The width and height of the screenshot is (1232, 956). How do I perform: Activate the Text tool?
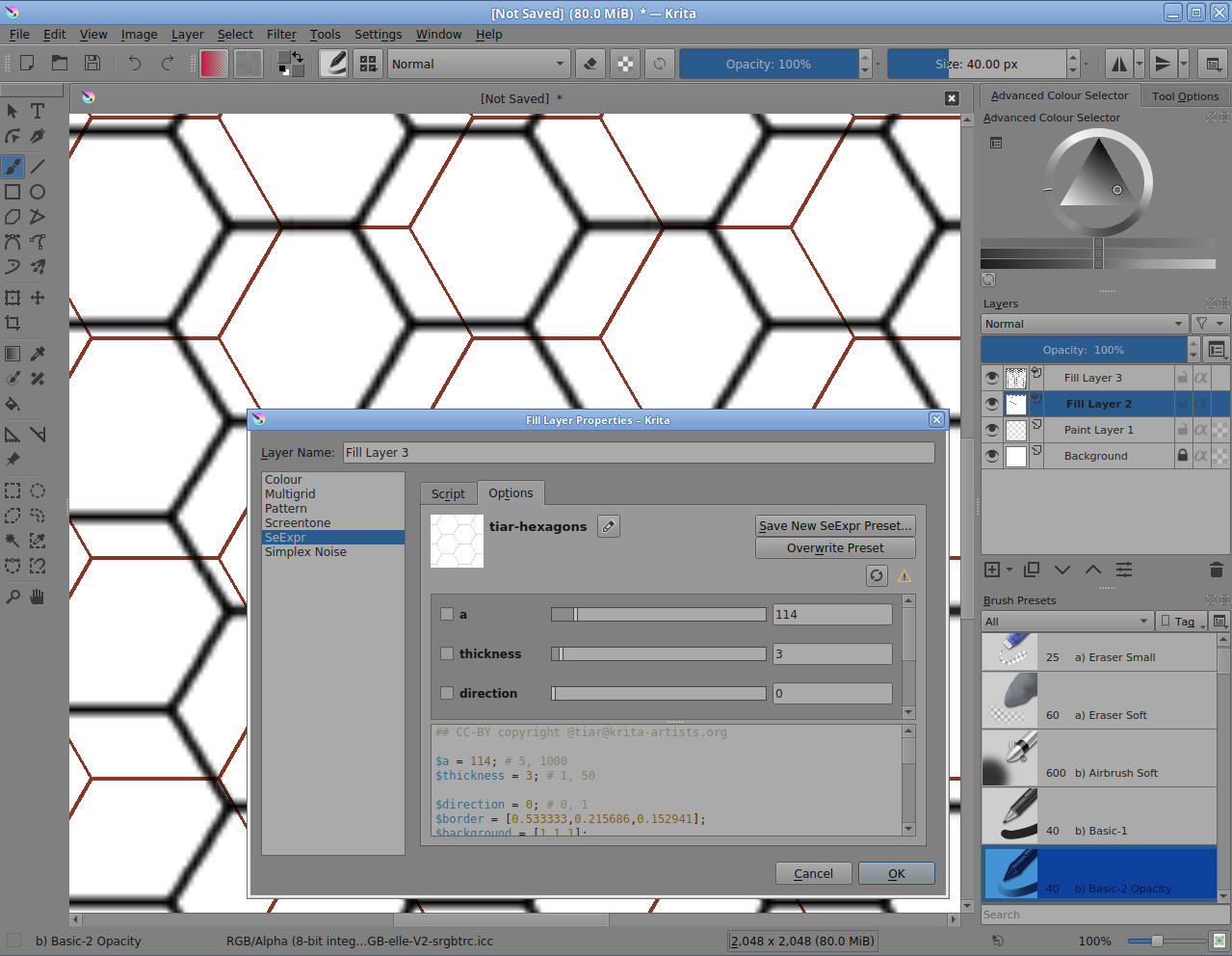(37, 111)
